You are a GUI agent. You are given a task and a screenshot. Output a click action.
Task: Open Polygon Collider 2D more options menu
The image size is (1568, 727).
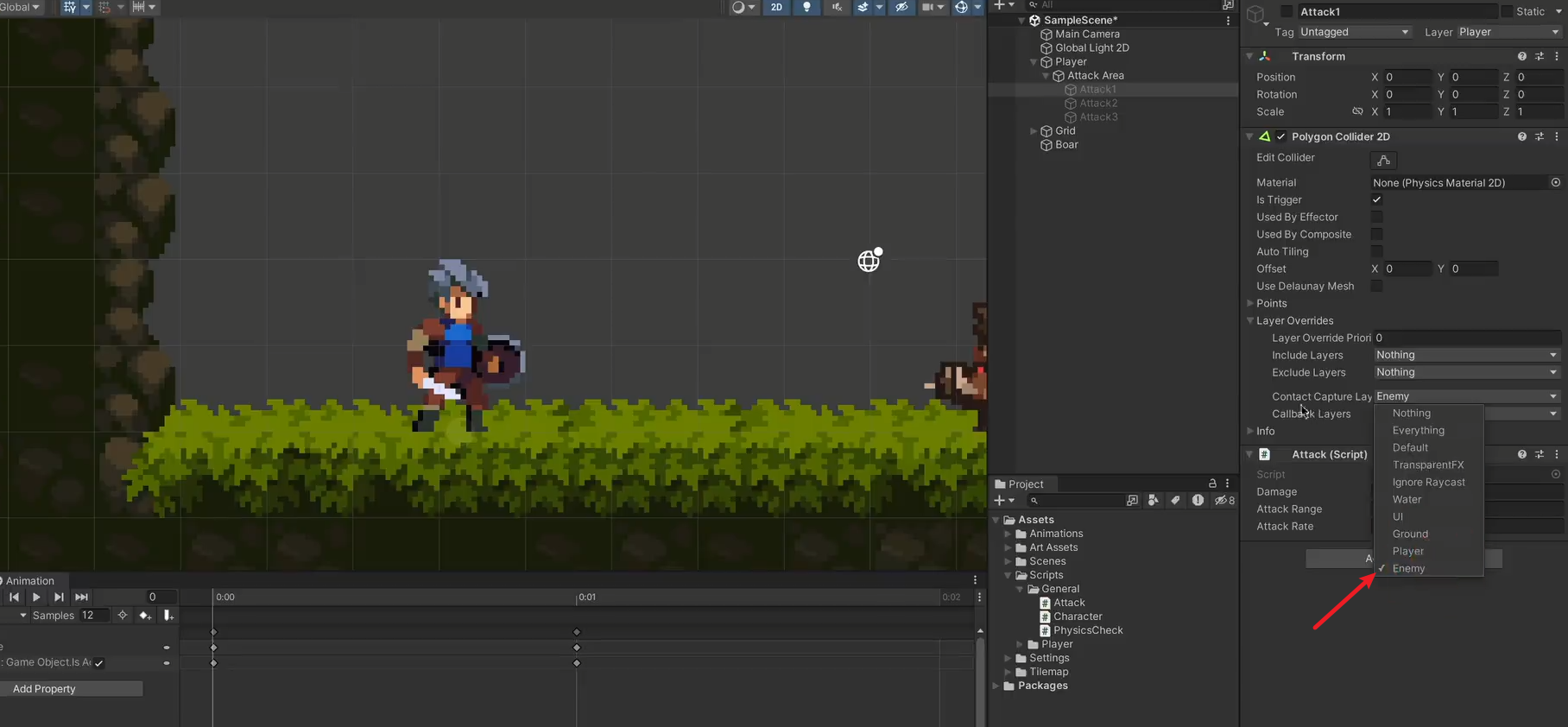coord(1557,136)
